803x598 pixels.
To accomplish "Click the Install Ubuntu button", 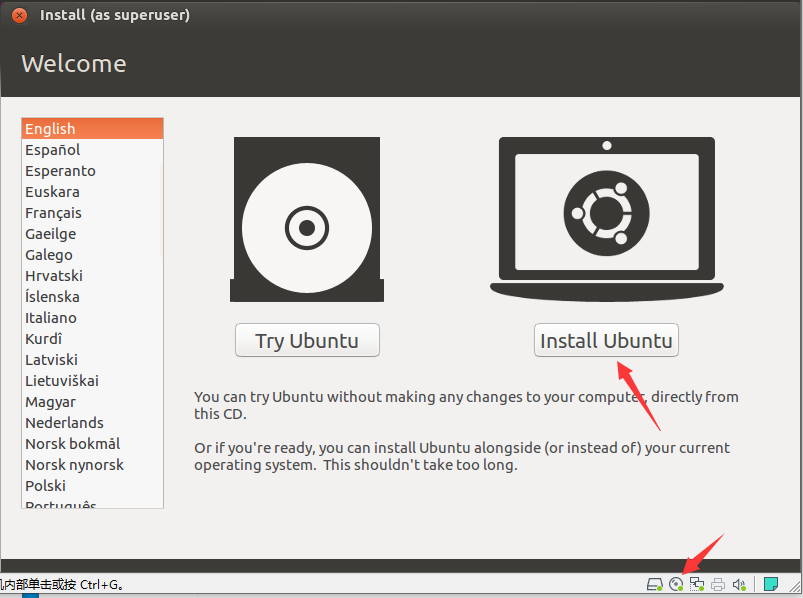I will [606, 340].
